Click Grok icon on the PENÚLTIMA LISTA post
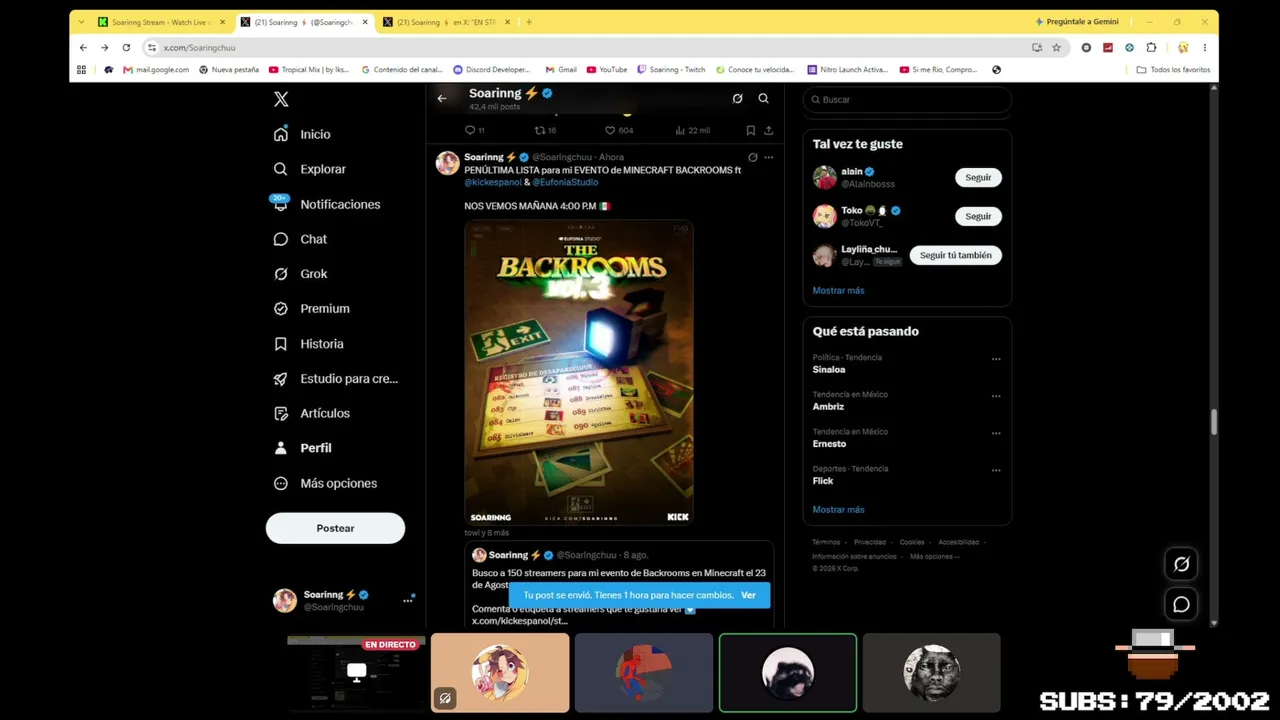 752,157
